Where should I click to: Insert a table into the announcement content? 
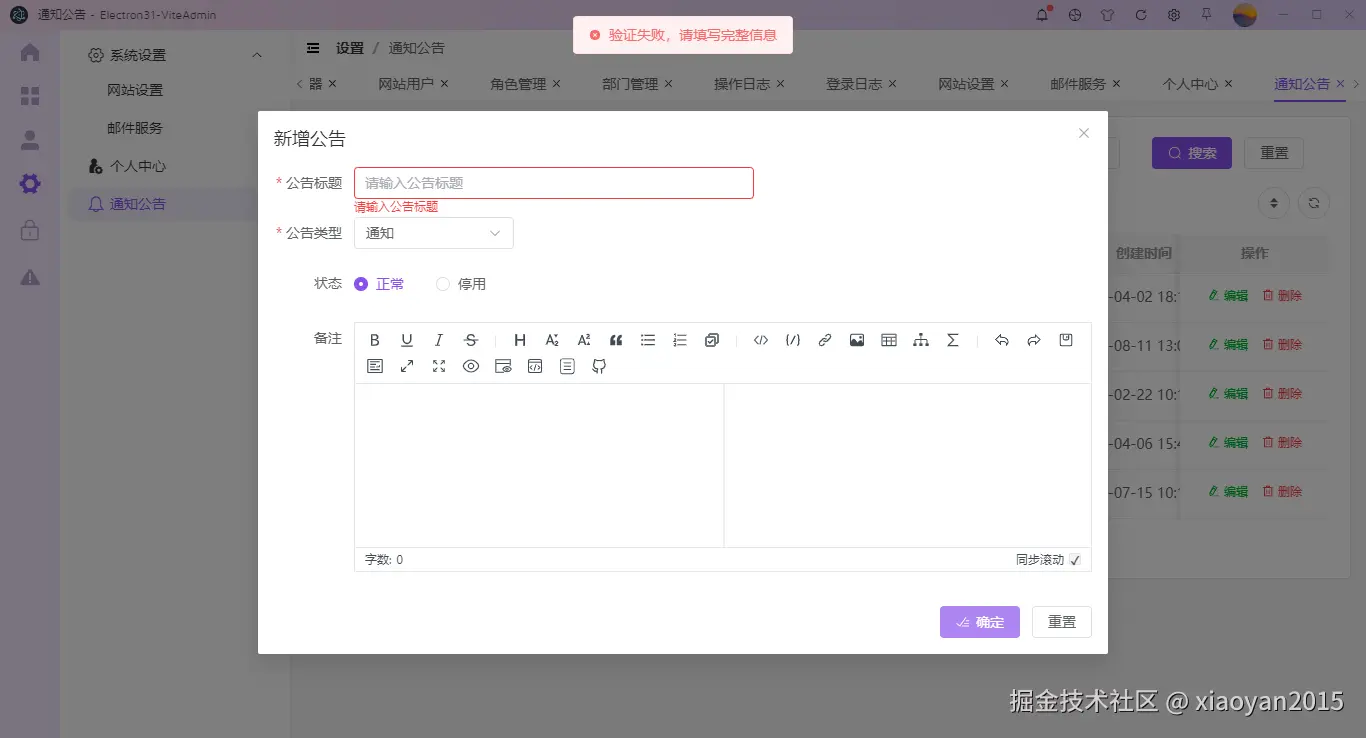tap(888, 340)
